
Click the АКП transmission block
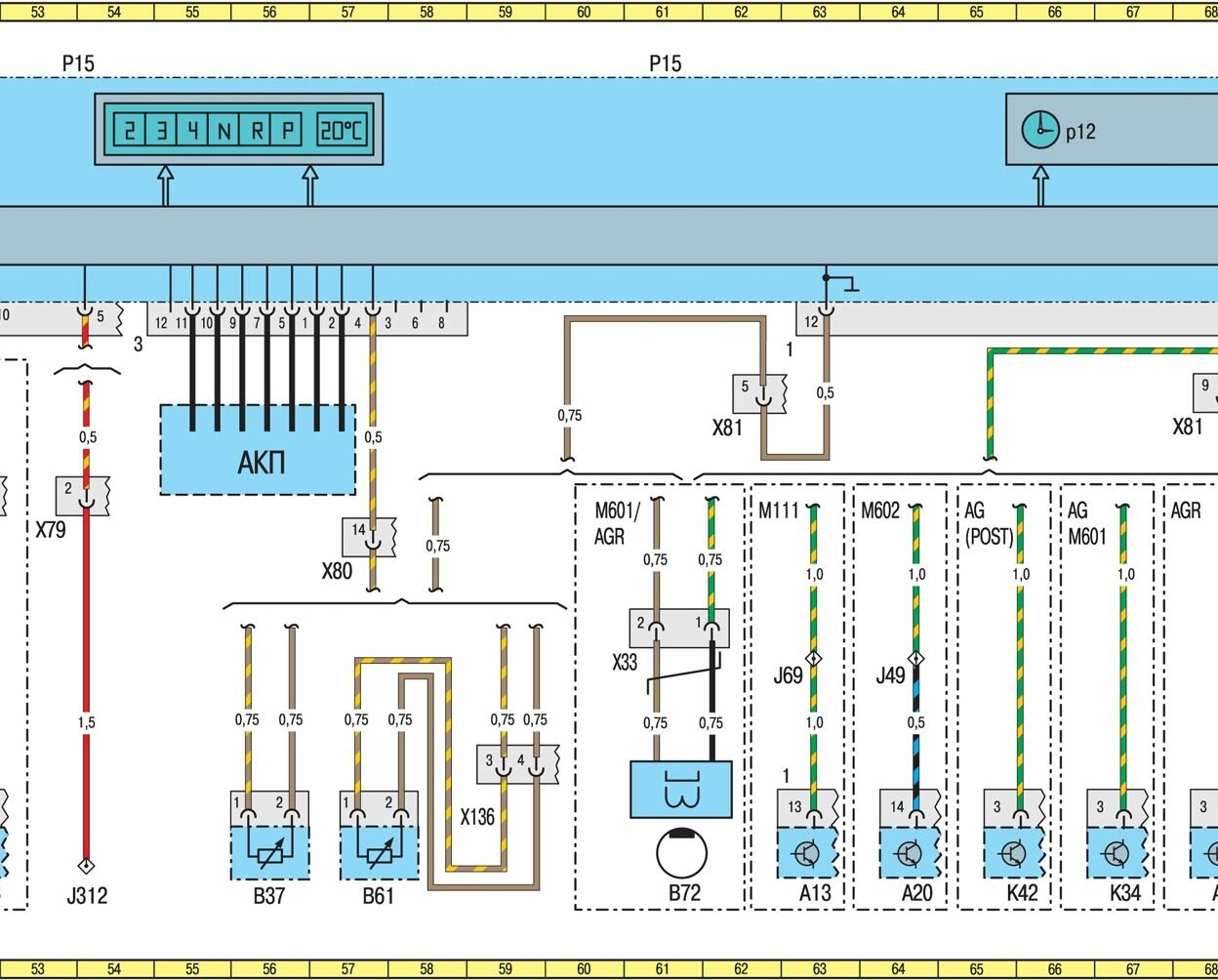click(258, 460)
